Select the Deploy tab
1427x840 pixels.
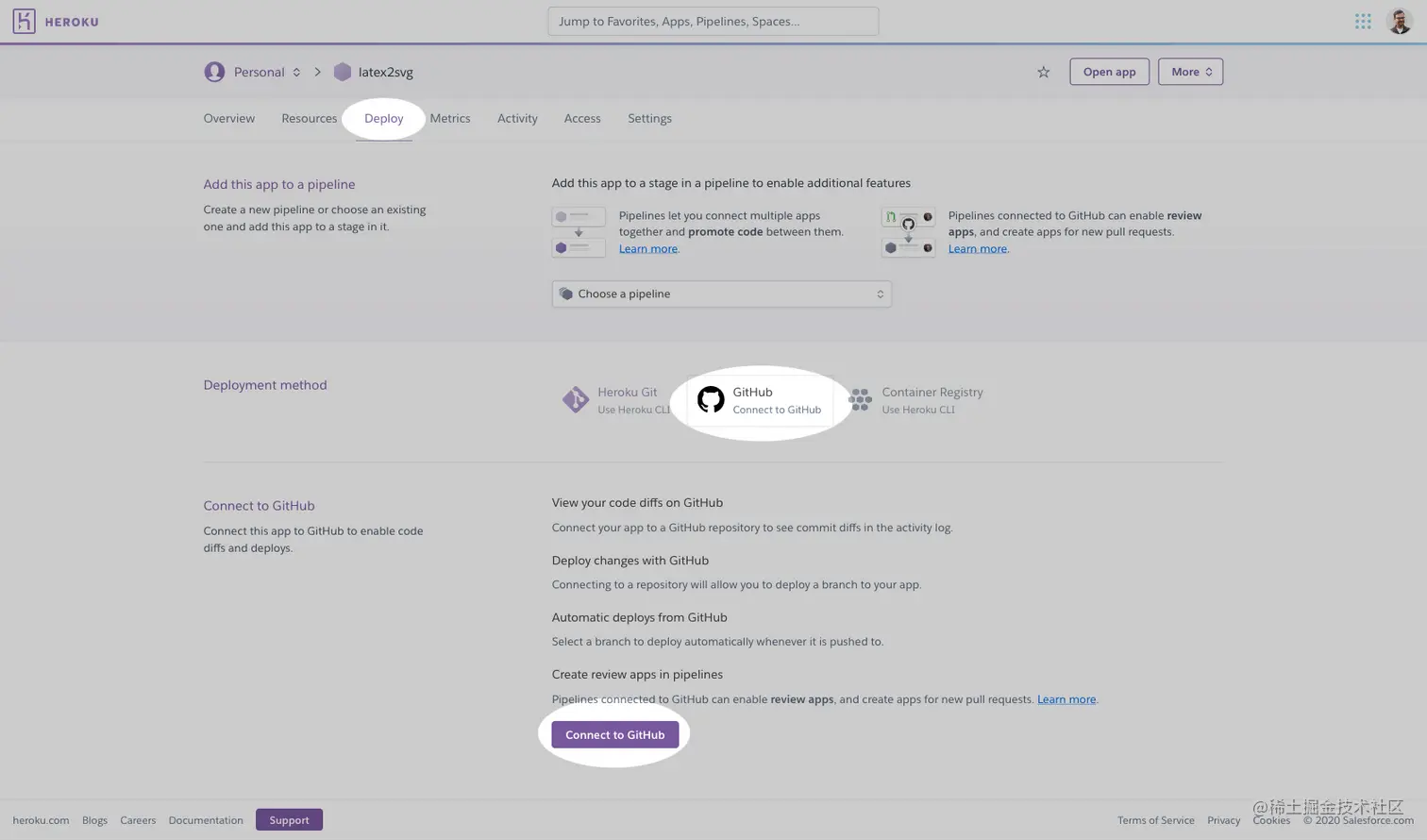point(383,118)
